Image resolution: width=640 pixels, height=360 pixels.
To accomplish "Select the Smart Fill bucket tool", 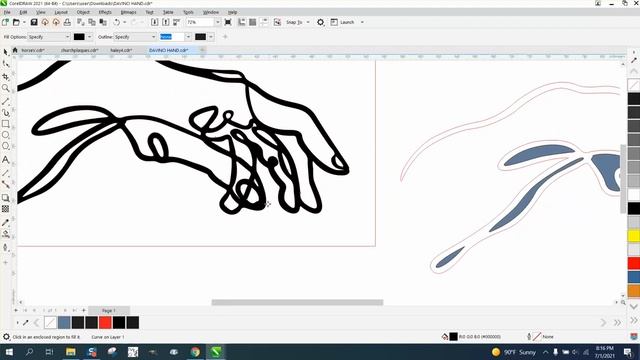I will coord(5,234).
